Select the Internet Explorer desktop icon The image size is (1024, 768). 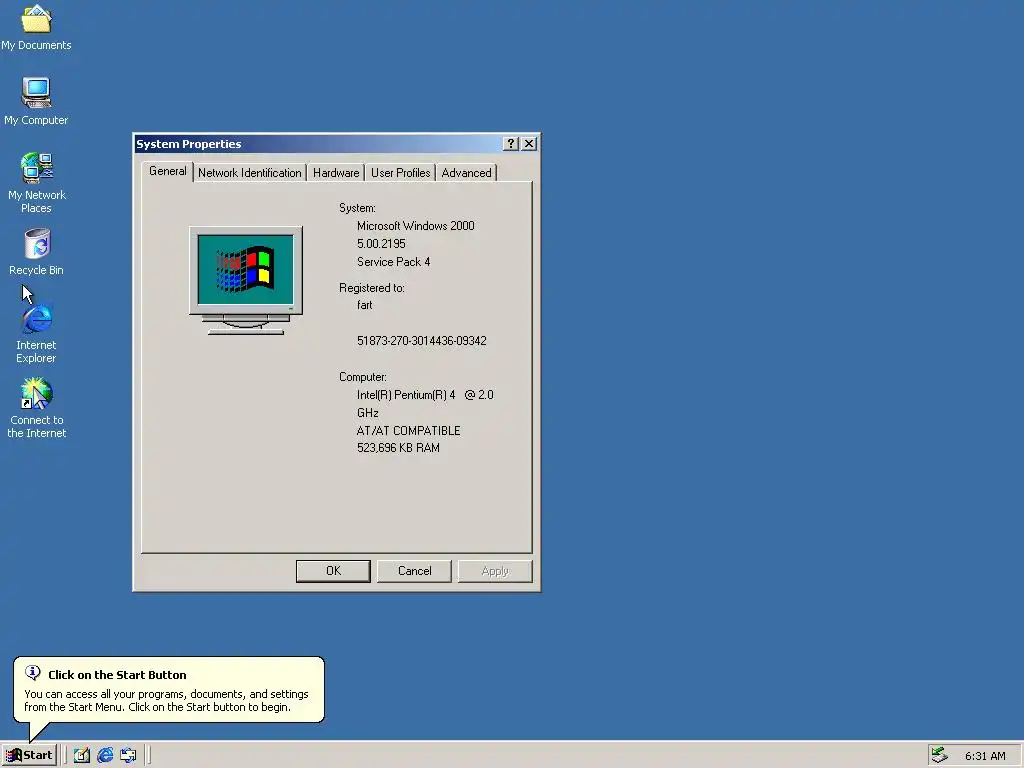(37, 334)
